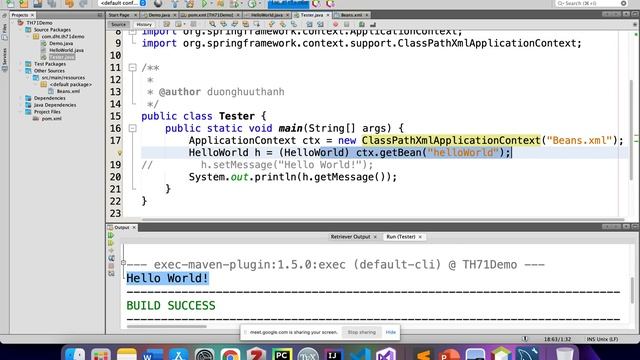Click the Output horizontal scrollbar
This screenshot has width=640, height=360.
click(167, 326)
